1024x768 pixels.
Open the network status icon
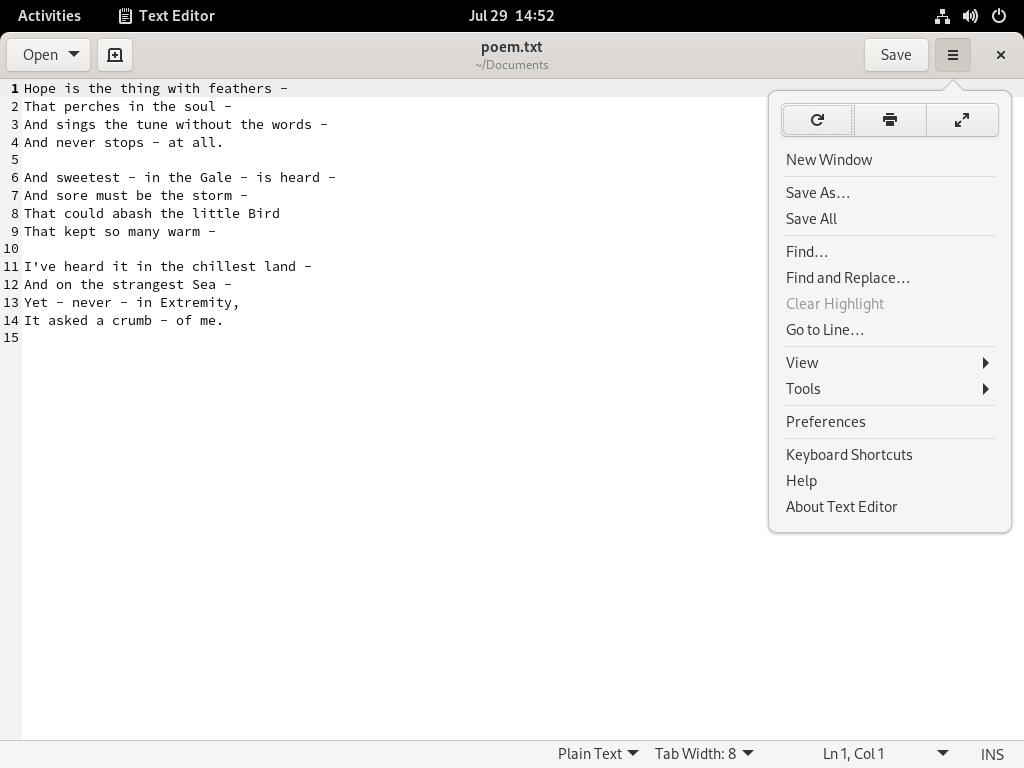point(942,16)
